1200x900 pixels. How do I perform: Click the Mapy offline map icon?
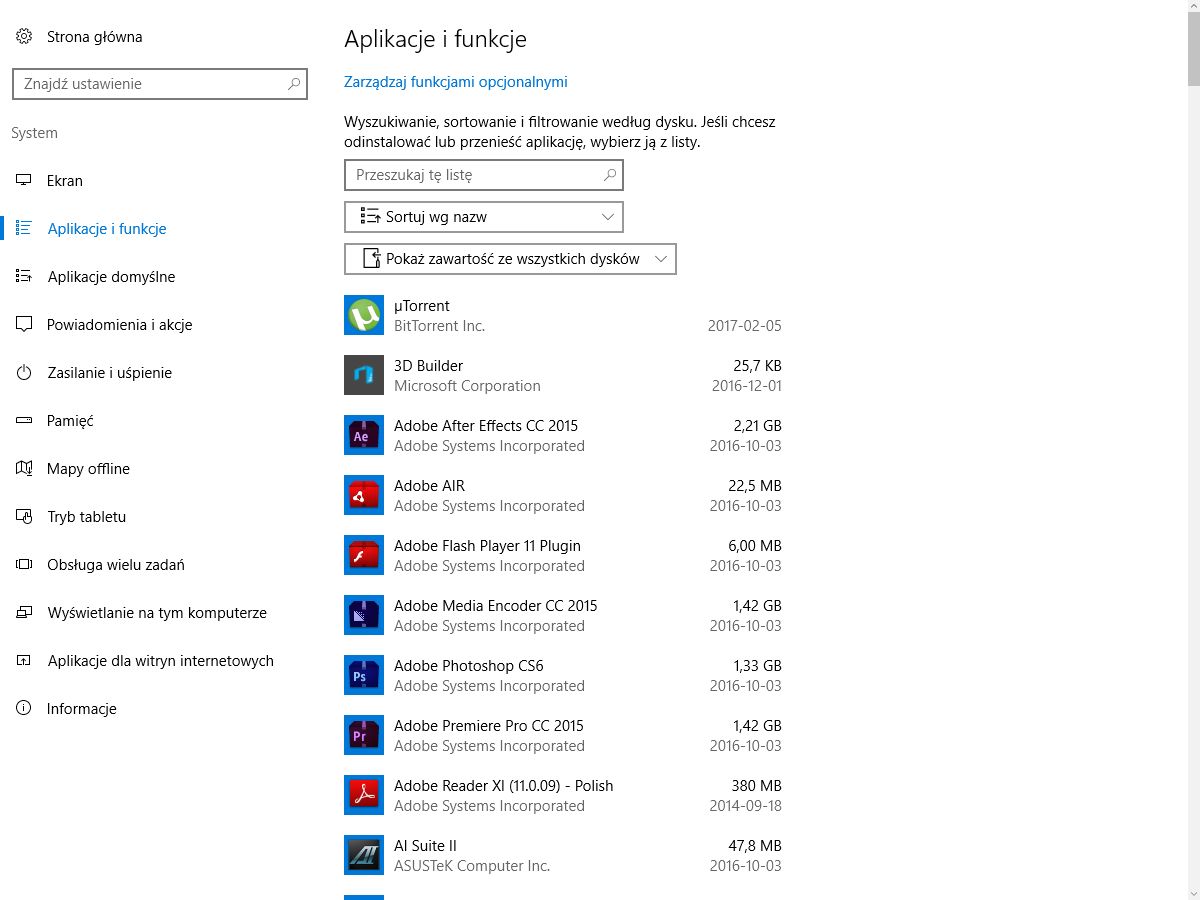(x=24, y=469)
